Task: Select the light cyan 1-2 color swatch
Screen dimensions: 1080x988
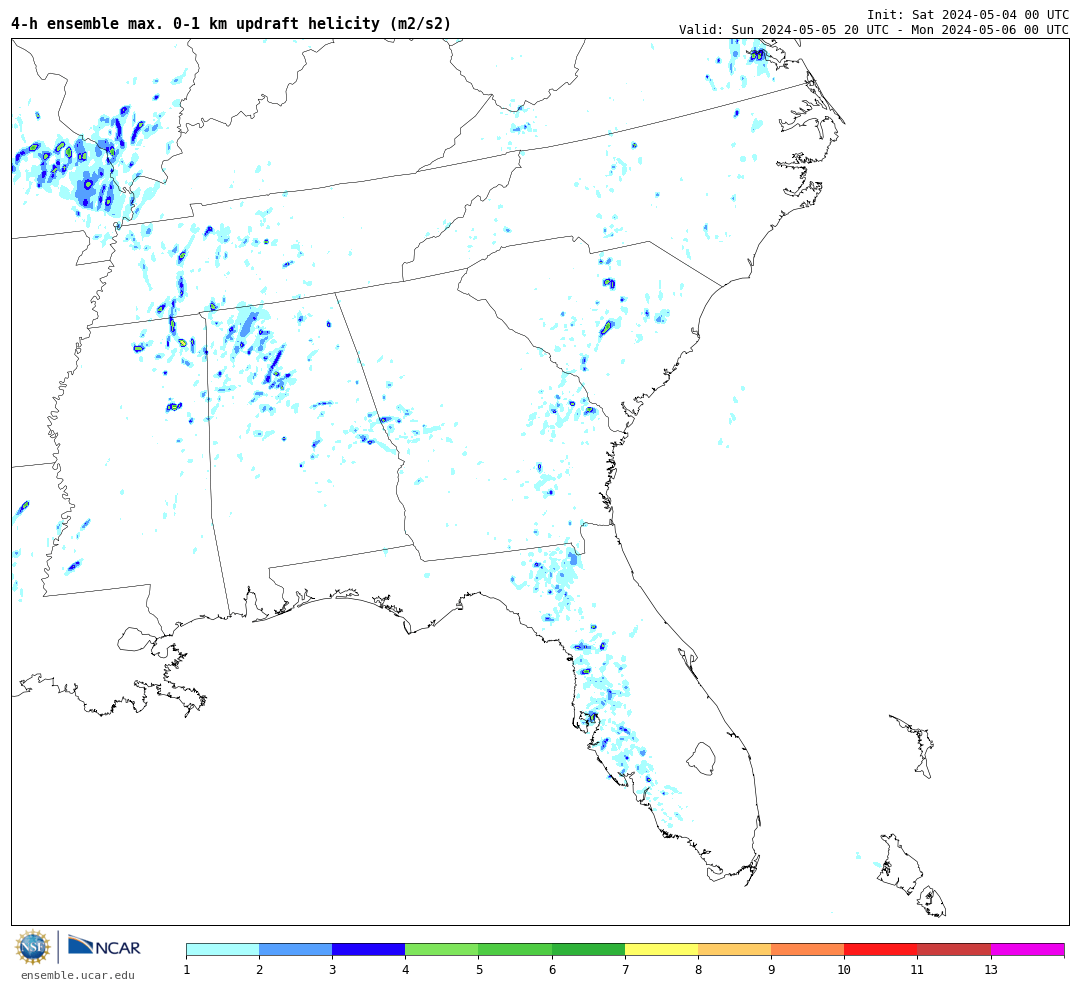Action: point(222,949)
